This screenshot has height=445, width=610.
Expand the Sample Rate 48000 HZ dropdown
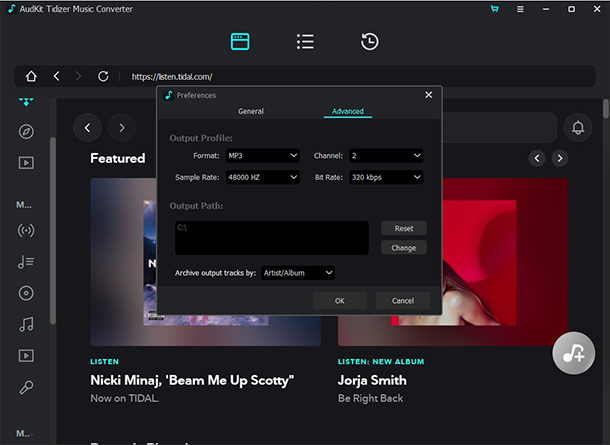(x=263, y=177)
